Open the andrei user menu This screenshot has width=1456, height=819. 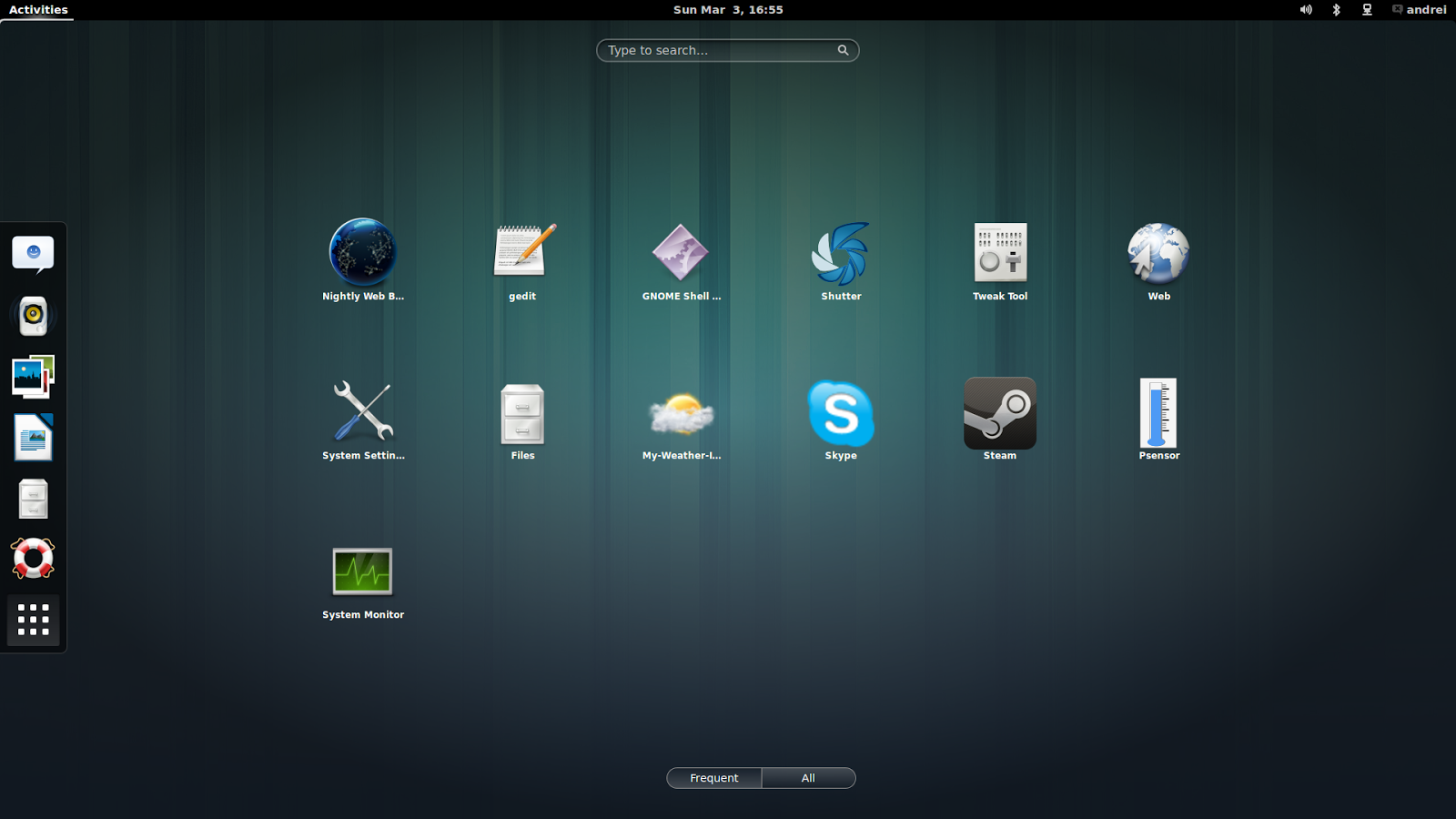pos(1419,10)
